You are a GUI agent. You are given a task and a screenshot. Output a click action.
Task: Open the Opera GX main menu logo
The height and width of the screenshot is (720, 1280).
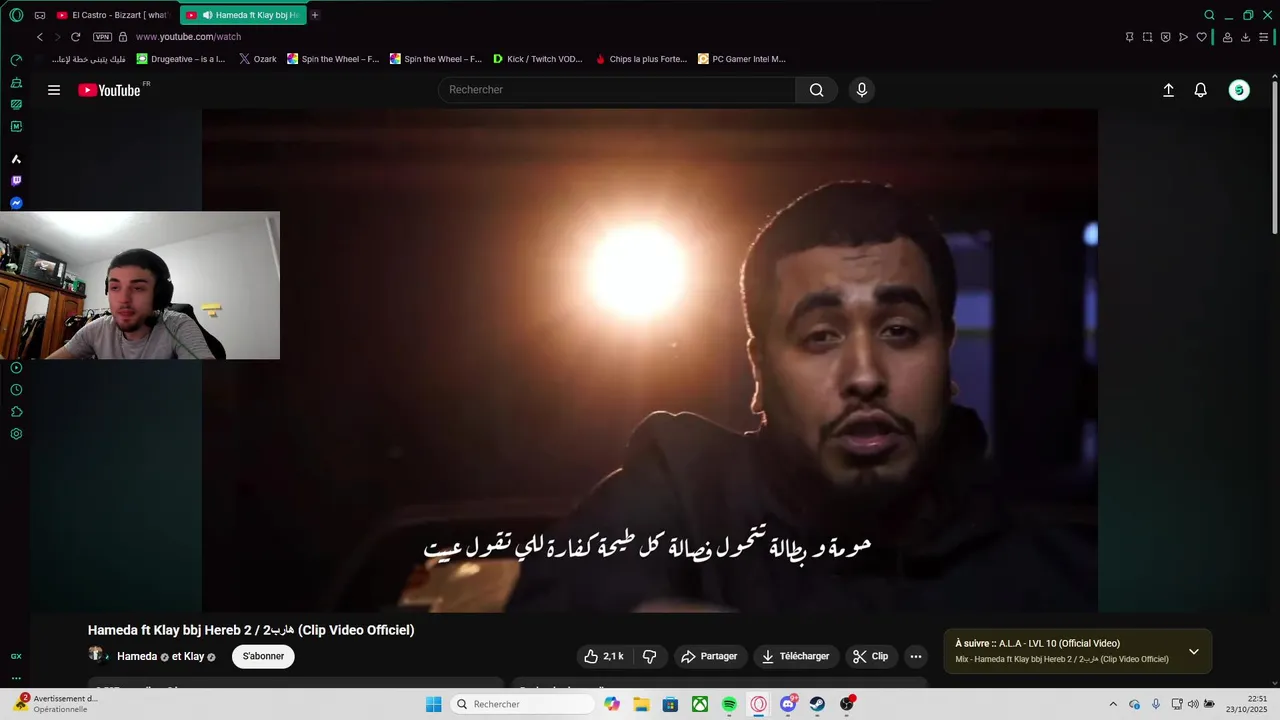pos(16,15)
